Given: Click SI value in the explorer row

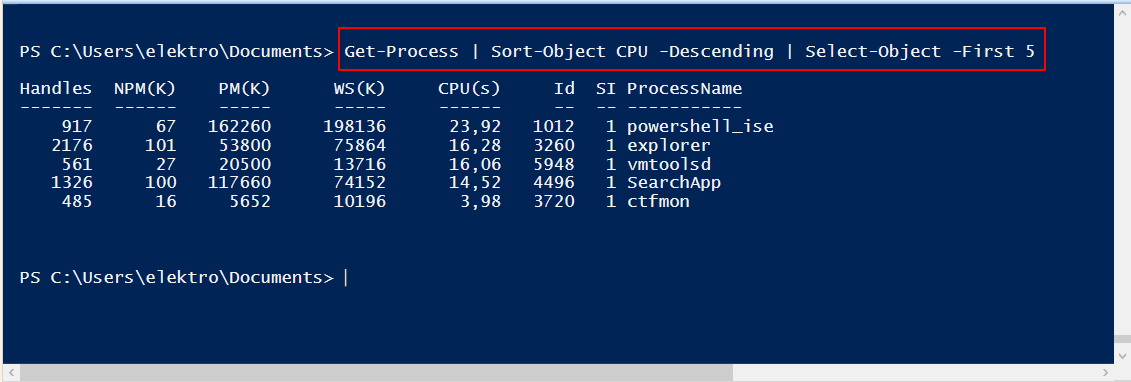Looking at the screenshot, I should click(612, 146).
